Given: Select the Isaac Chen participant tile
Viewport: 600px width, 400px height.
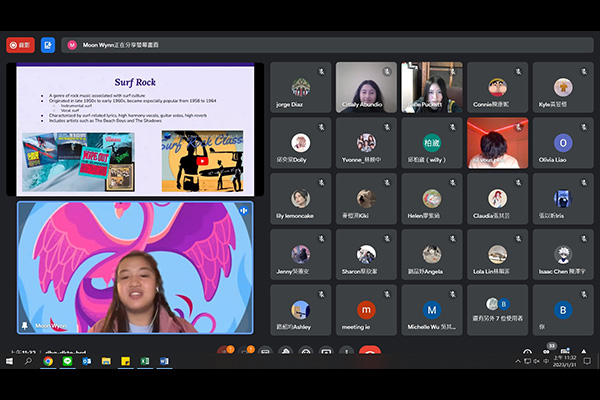Looking at the screenshot, I should 563,253.
